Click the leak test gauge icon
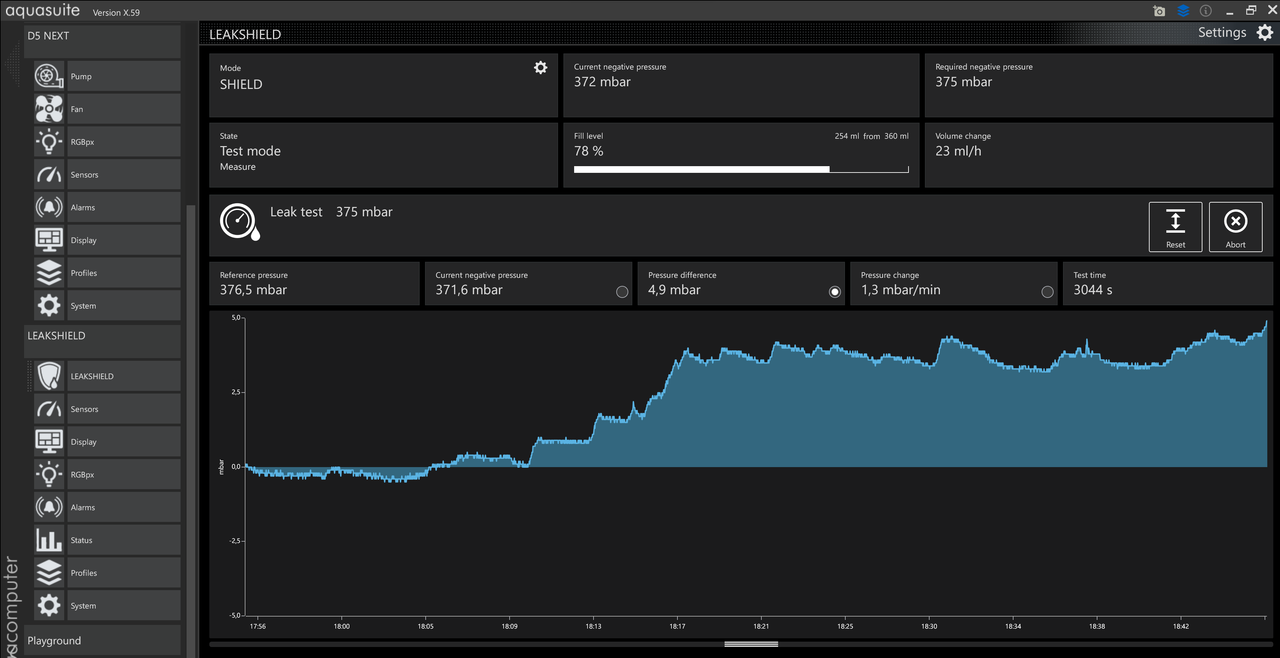 tap(240, 222)
